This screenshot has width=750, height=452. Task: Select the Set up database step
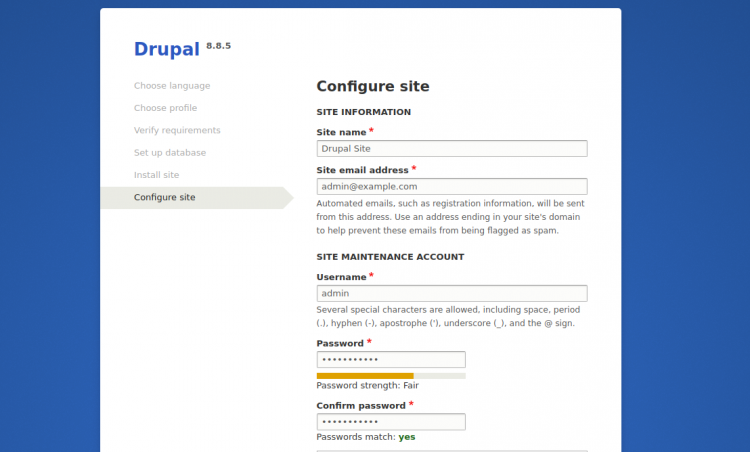click(170, 153)
